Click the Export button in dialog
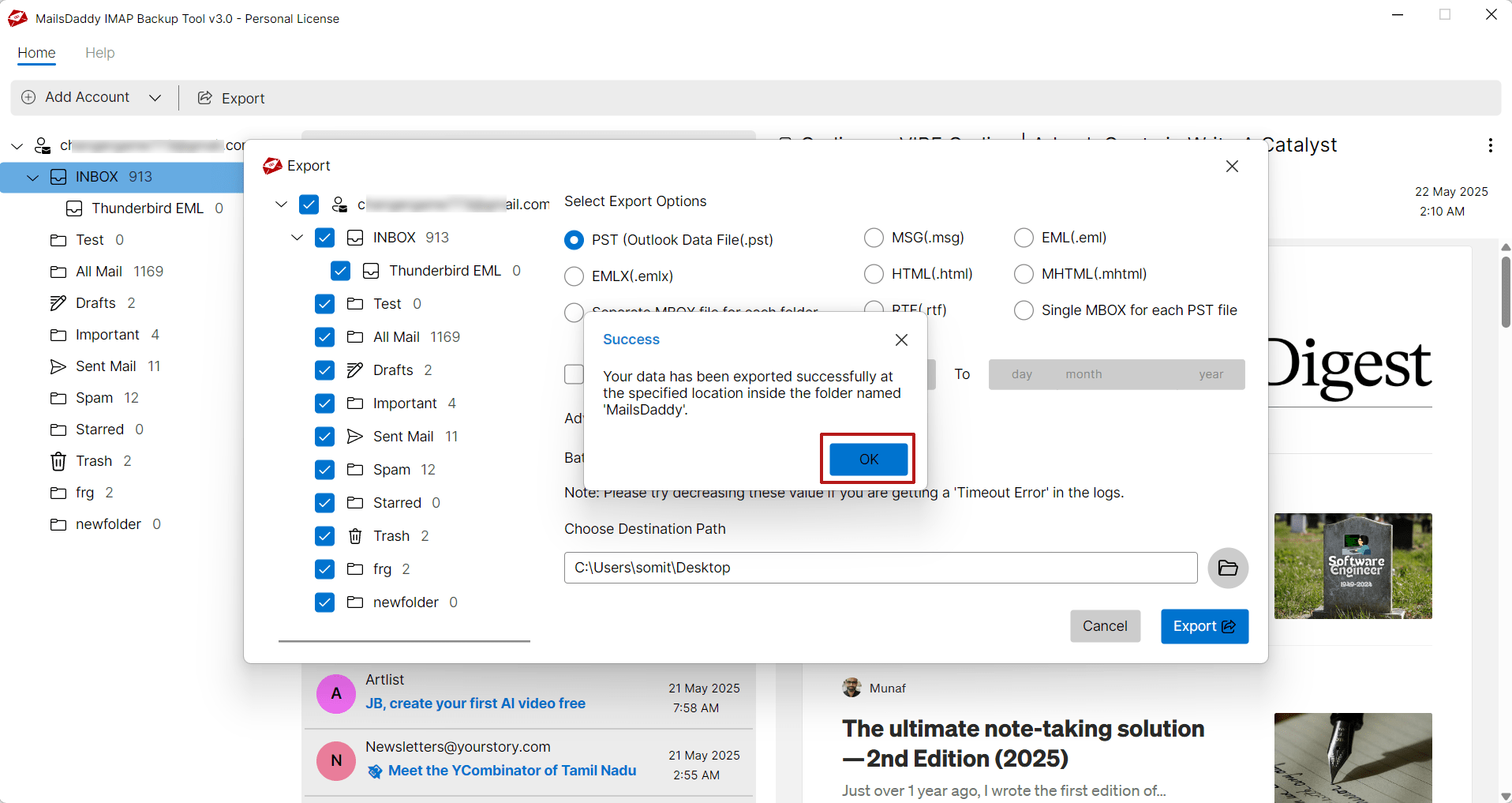The width and height of the screenshot is (1512, 803). (x=1204, y=626)
